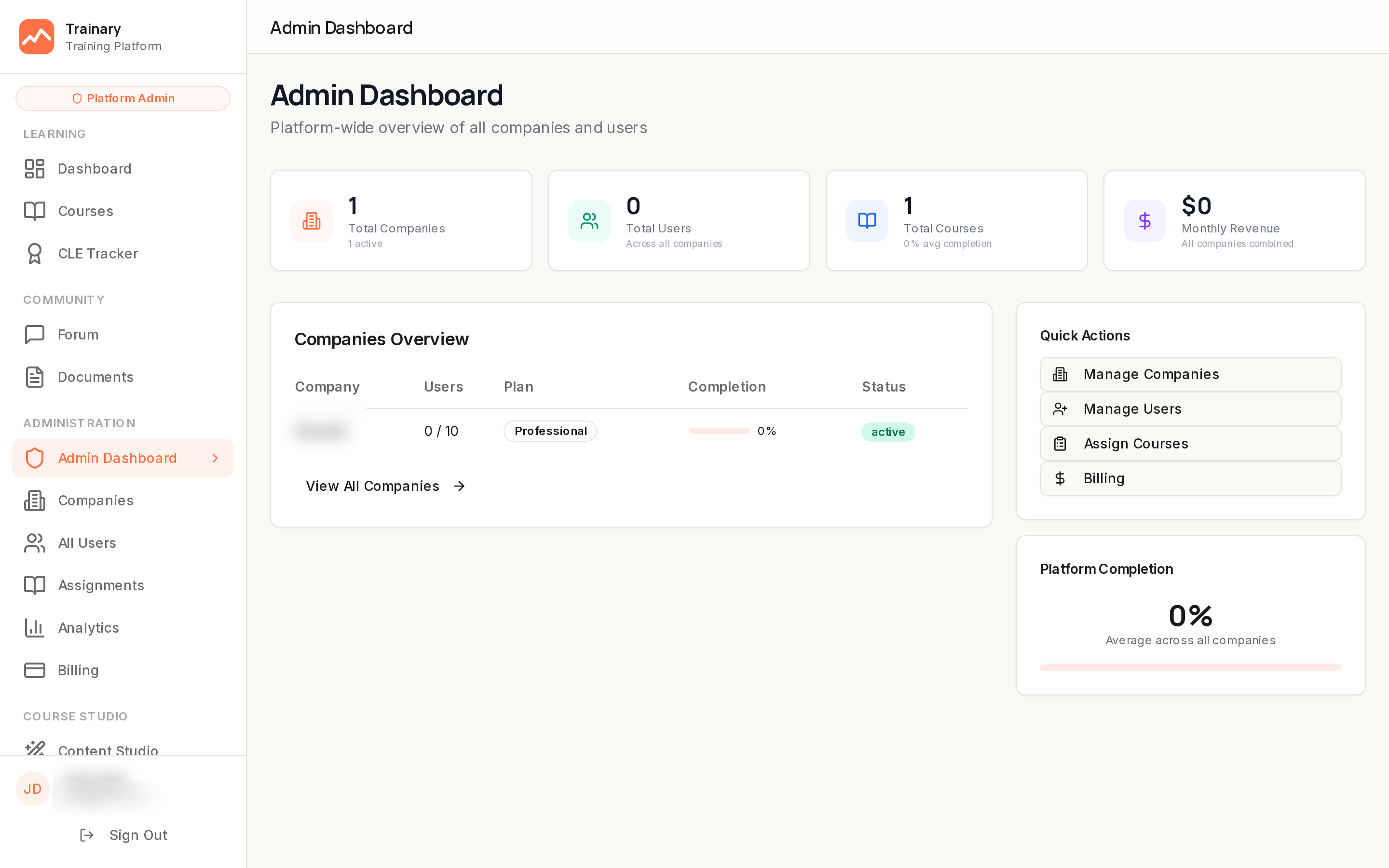The height and width of the screenshot is (868, 1389).
Task: Select Admin Dashboard menu item
Action: (123, 458)
